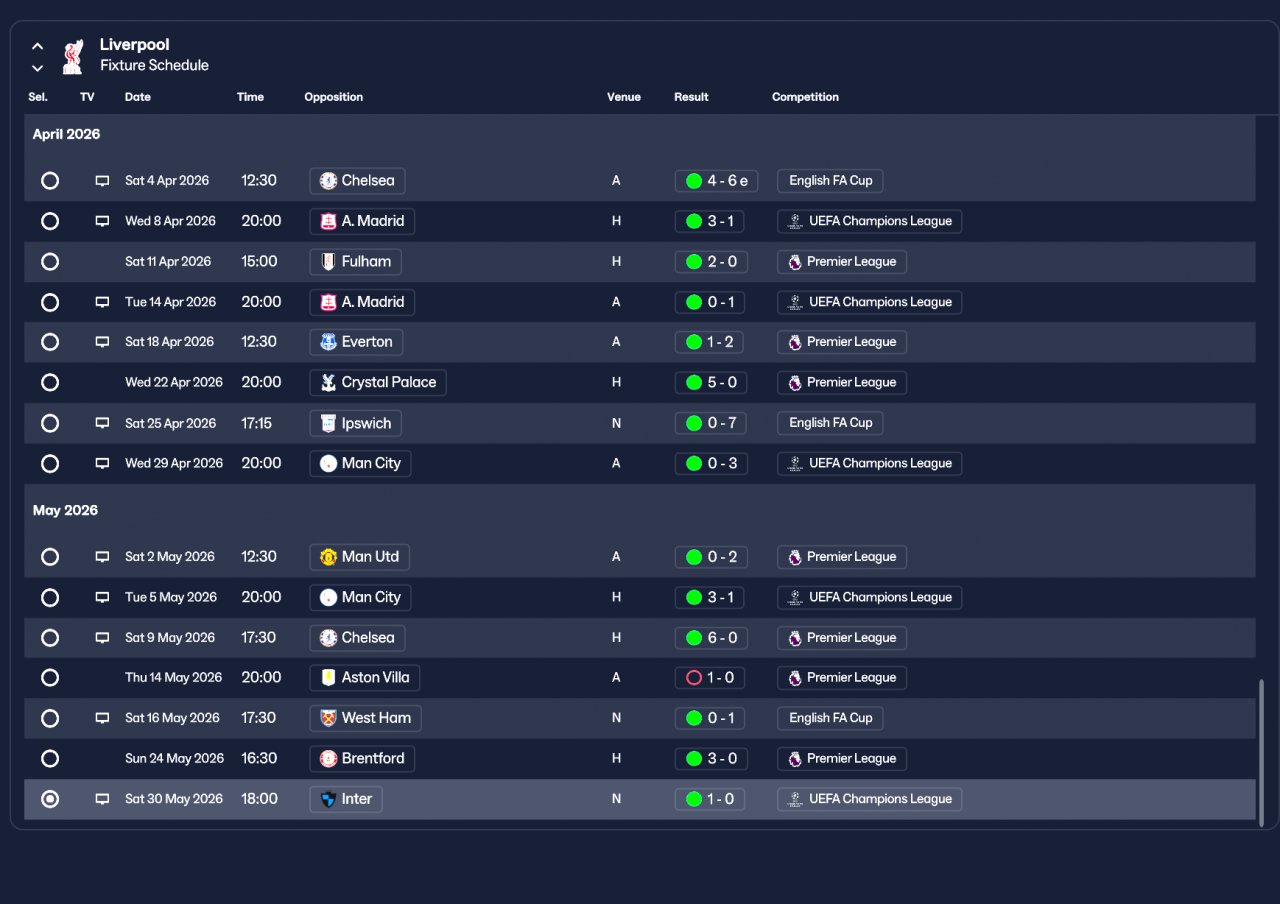Click Champions League logo in Inter row
1280x904 pixels.
coord(795,799)
